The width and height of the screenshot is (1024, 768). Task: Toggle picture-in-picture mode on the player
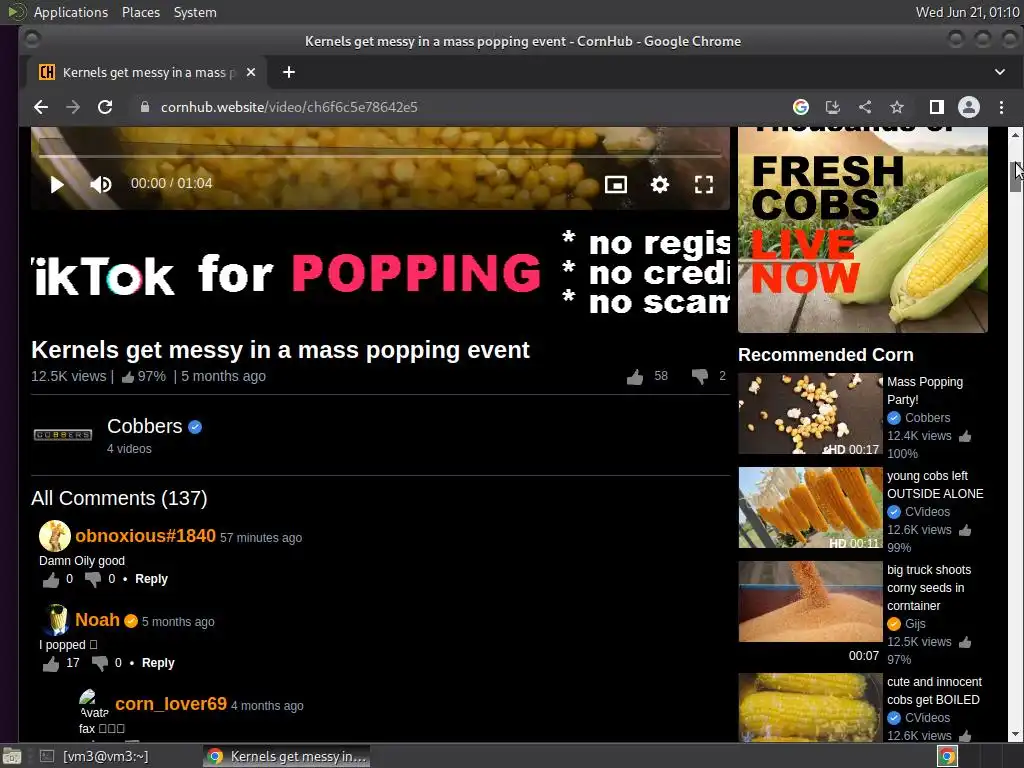pos(616,185)
